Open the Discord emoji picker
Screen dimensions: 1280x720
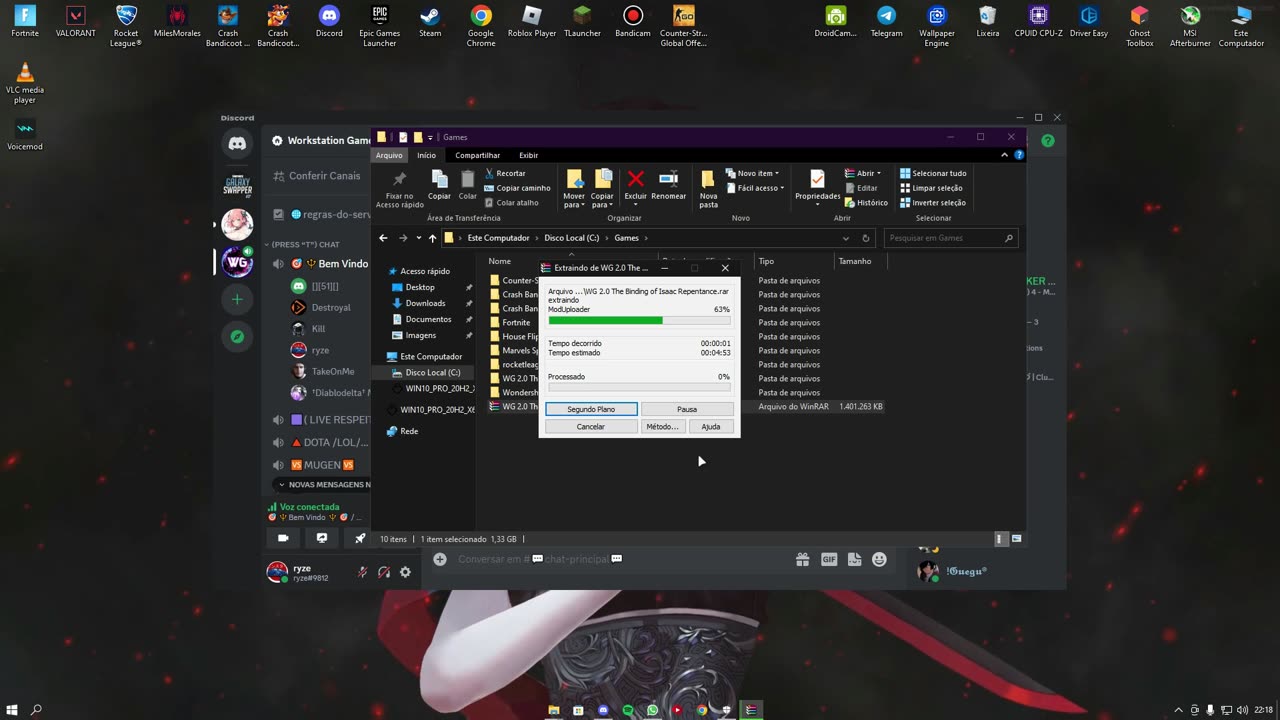click(x=879, y=559)
